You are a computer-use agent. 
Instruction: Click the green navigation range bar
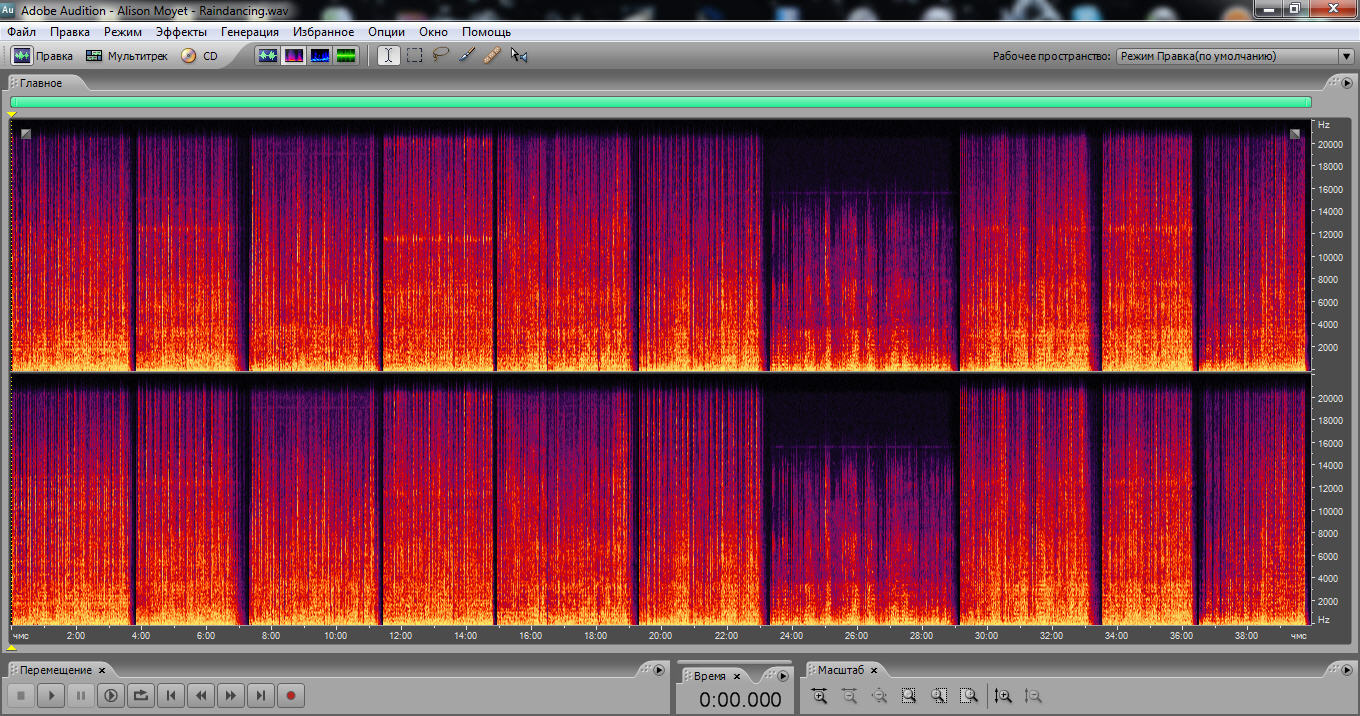coord(660,102)
